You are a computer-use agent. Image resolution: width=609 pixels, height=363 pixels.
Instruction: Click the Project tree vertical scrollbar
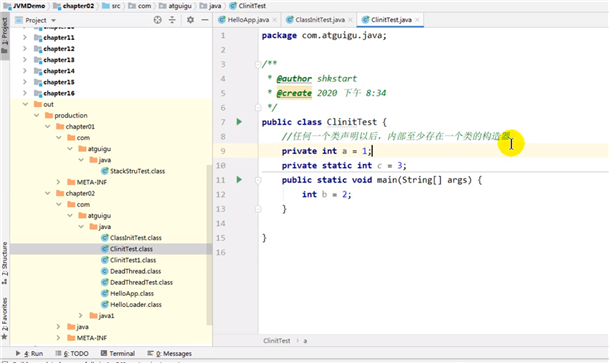pos(209,245)
